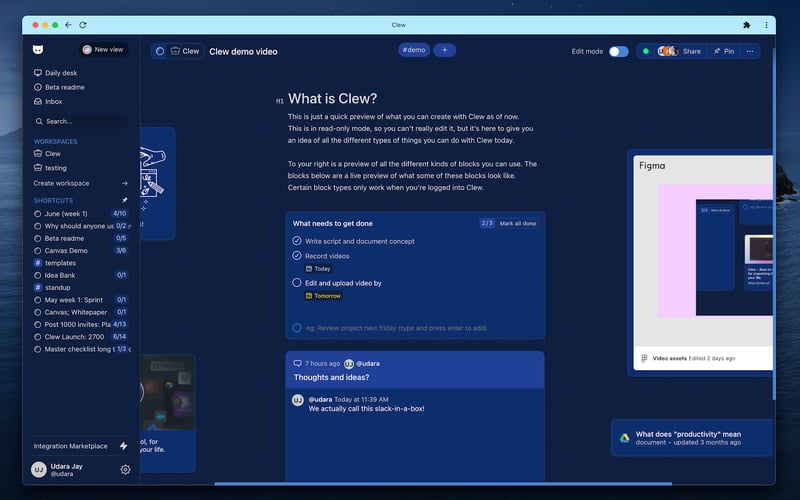Image resolution: width=800 pixels, height=500 pixels.
Task: Click the browser back arrow
Action: tap(68, 24)
